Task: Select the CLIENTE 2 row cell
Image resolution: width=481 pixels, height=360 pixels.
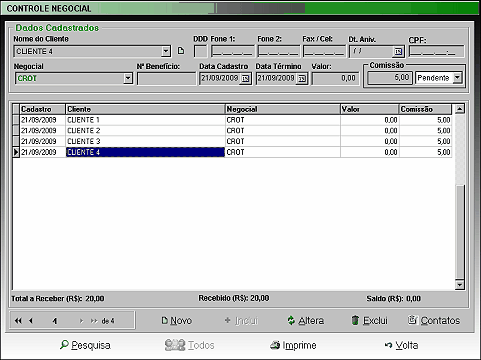Action: pyautogui.click(x=145, y=131)
